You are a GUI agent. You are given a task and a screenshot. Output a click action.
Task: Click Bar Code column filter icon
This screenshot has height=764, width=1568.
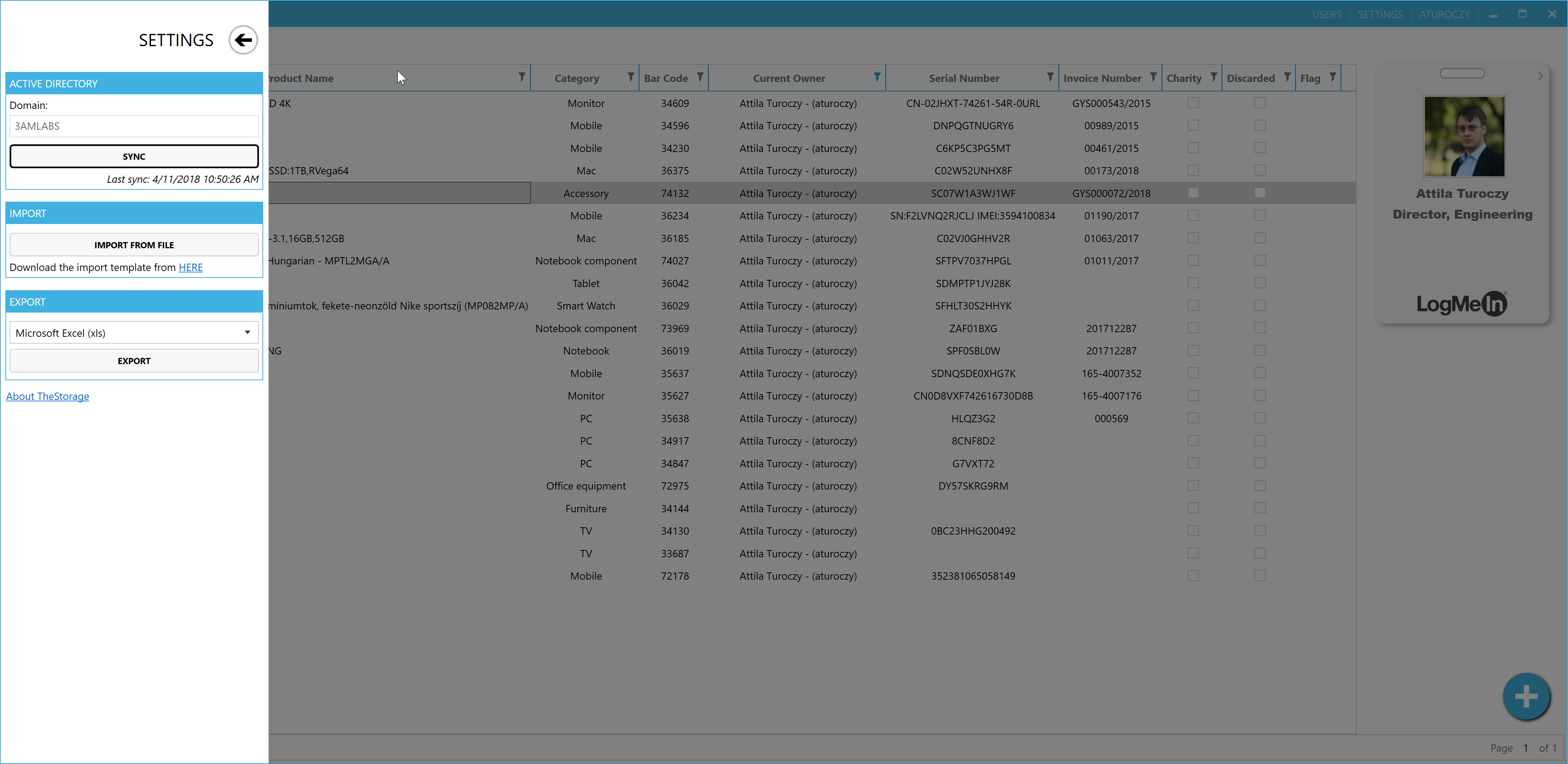[x=700, y=77]
